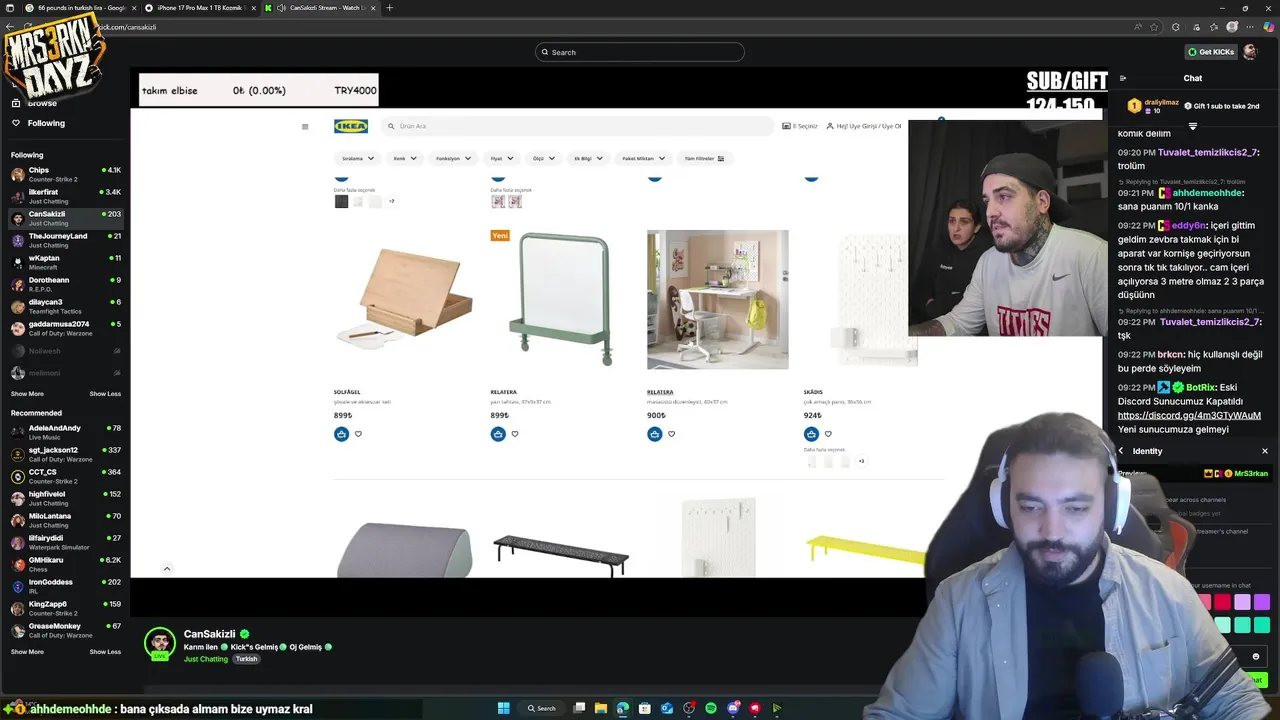Image resolution: width=1280 pixels, height=720 pixels.
Task: Open the İl Seçiniz store selector
Action: (x=800, y=126)
